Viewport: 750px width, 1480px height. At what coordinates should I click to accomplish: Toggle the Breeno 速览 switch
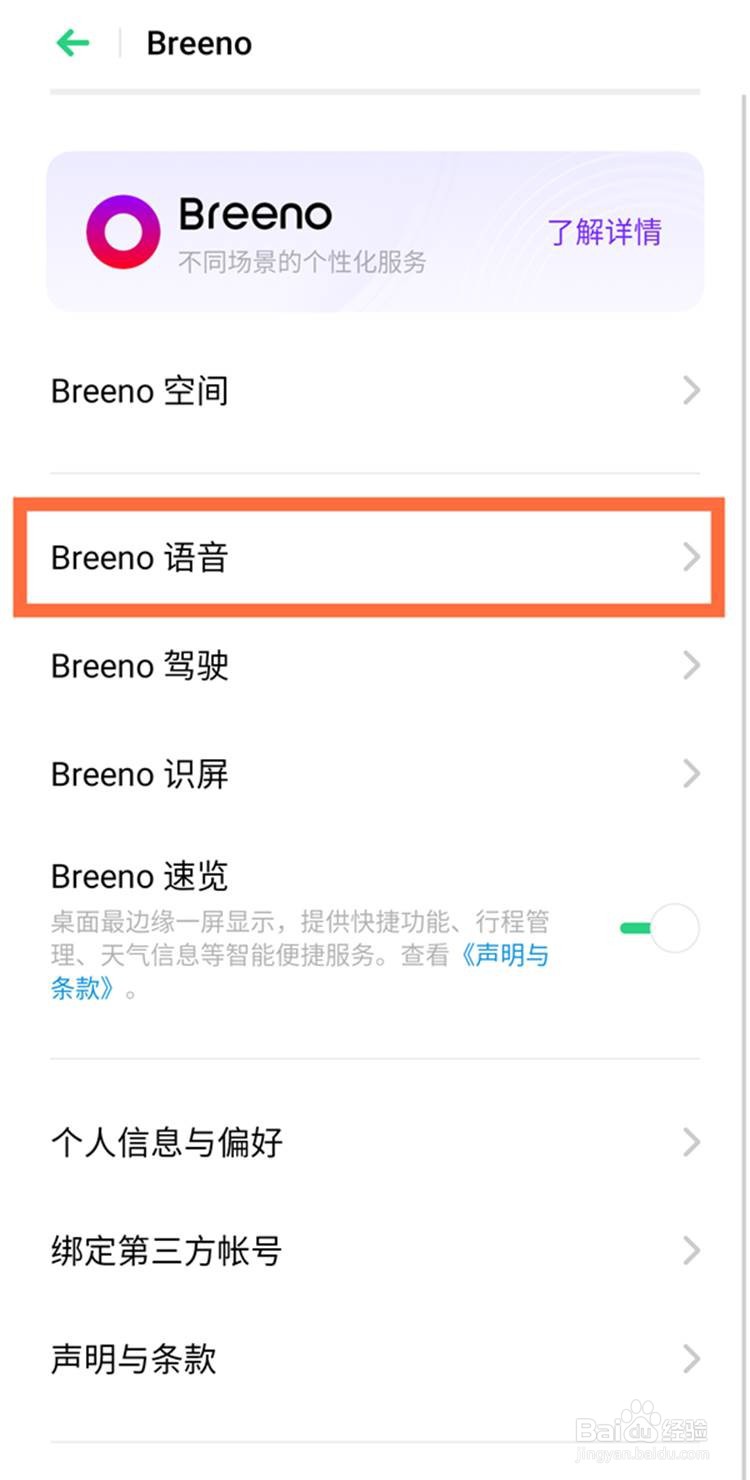660,929
